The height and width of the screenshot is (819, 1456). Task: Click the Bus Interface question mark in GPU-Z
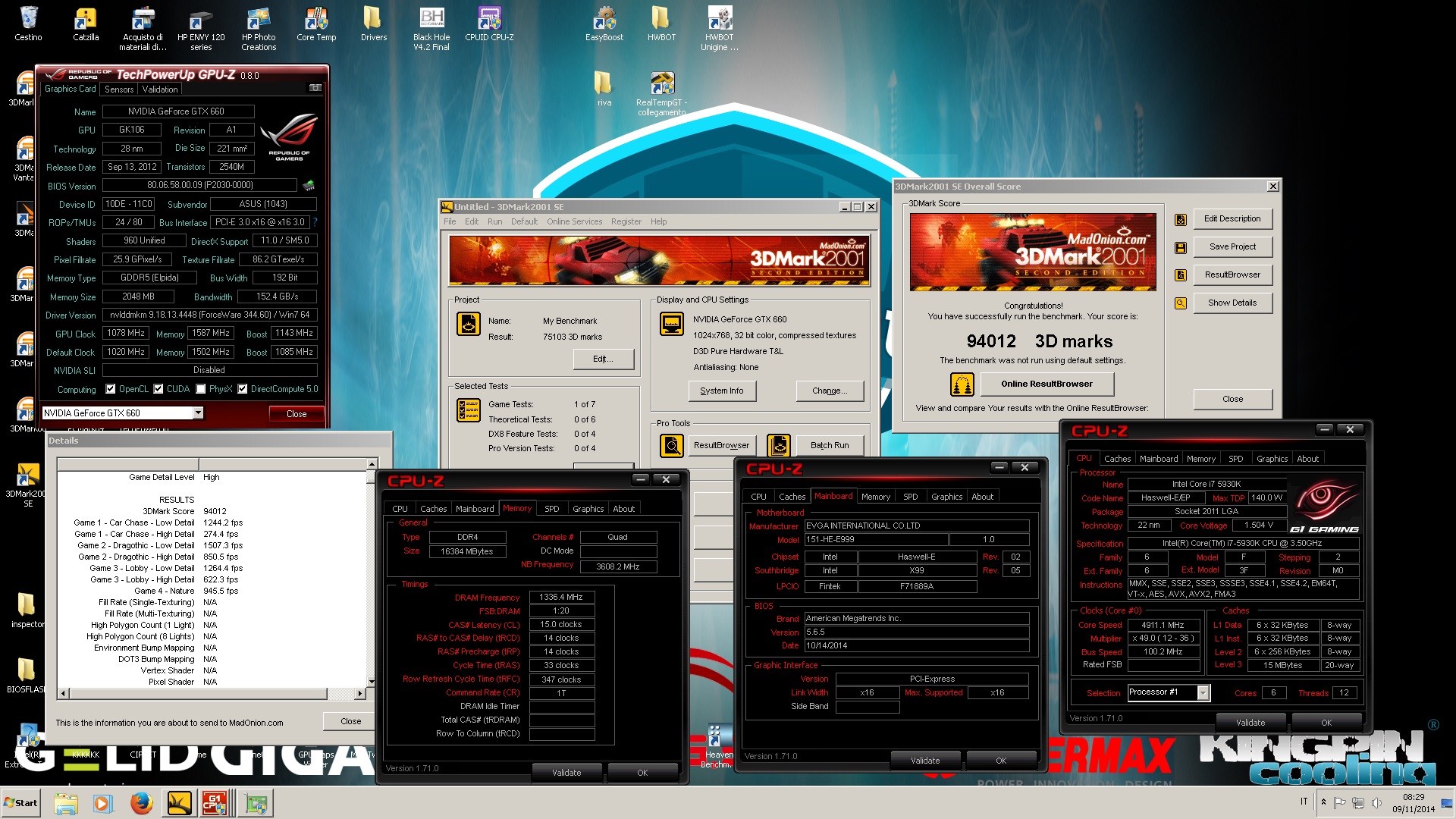pos(315,222)
